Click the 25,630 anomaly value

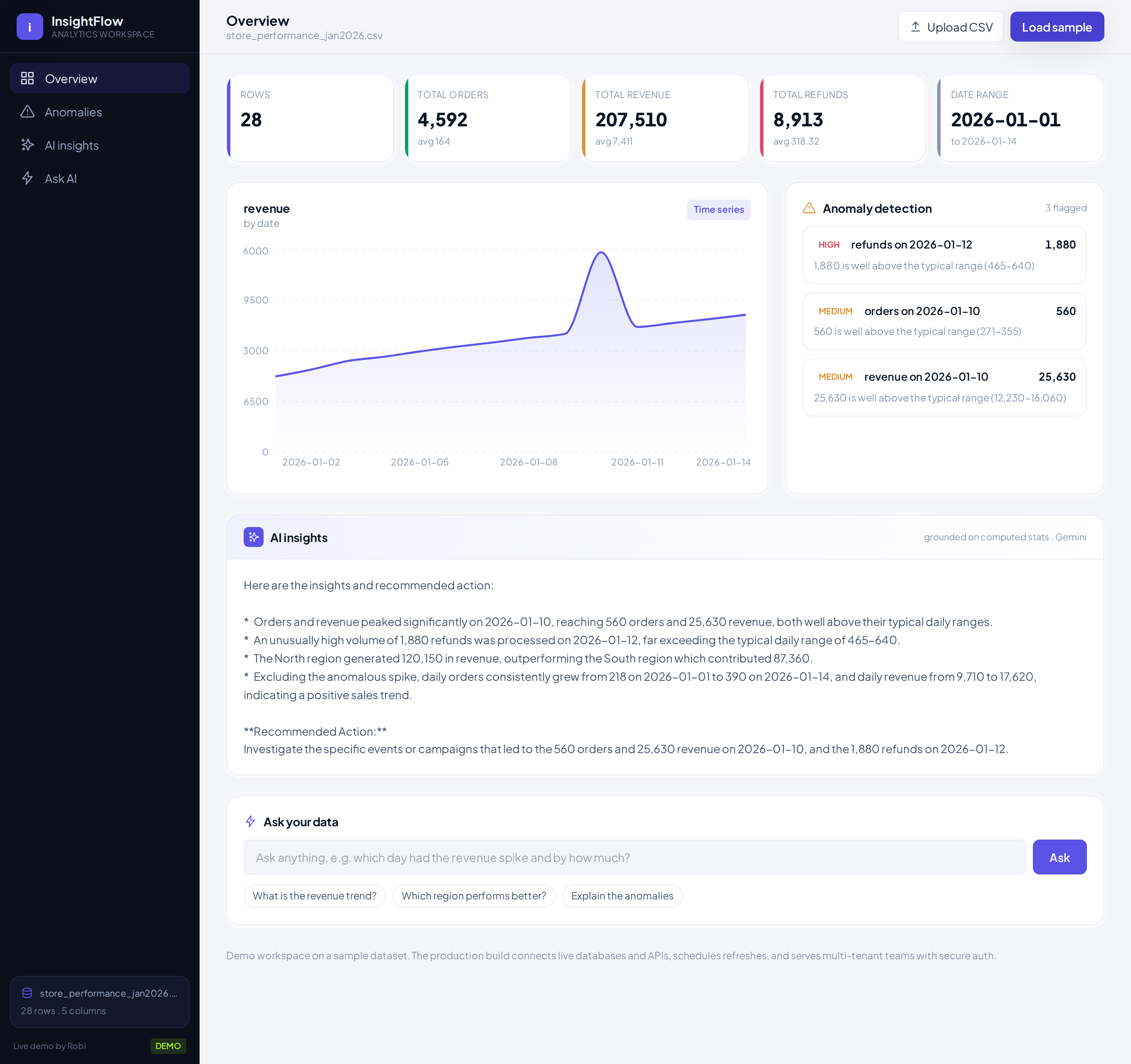[x=1057, y=377]
